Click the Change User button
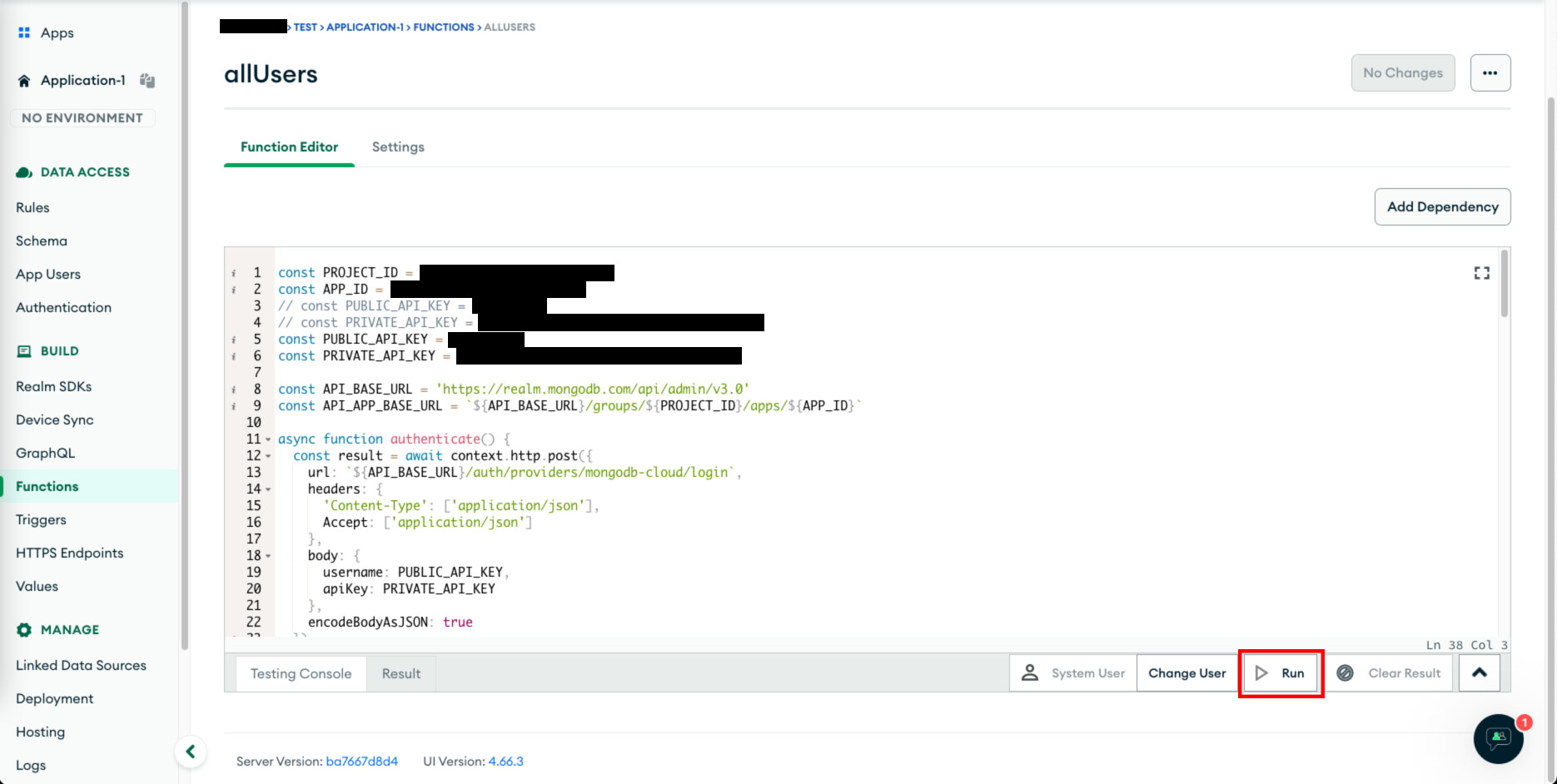This screenshot has width=1557, height=784. coord(1186,673)
